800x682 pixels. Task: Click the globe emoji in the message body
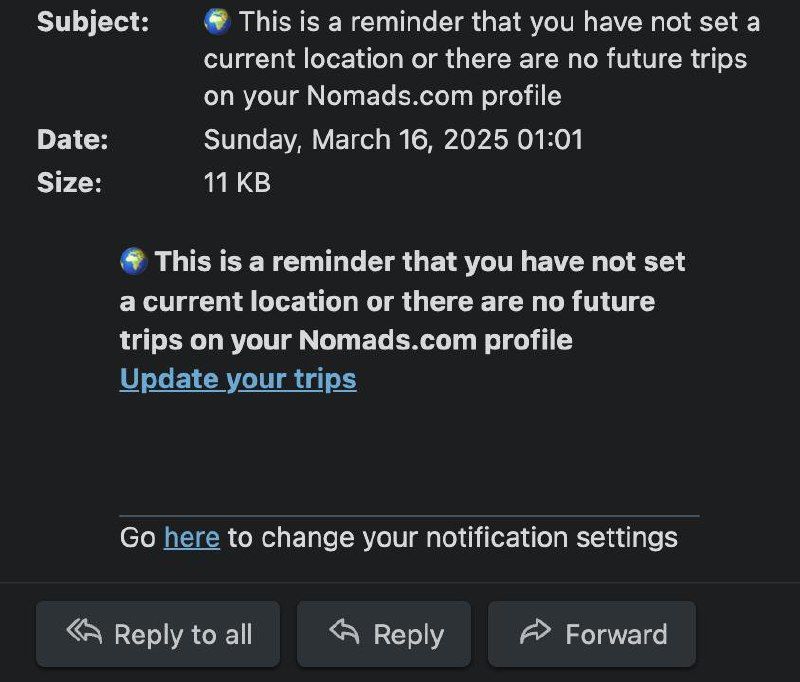point(133,262)
